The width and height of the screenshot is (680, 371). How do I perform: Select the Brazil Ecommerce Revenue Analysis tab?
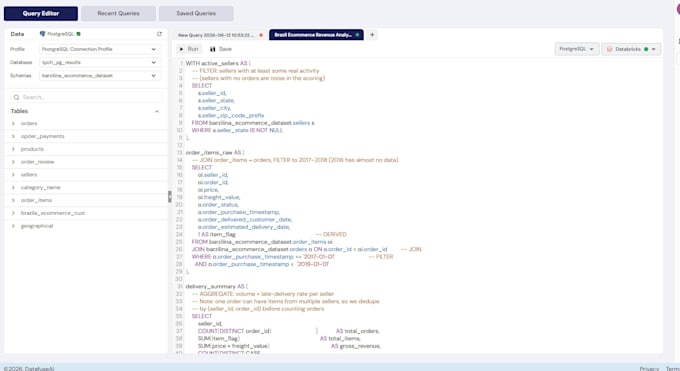316,35
